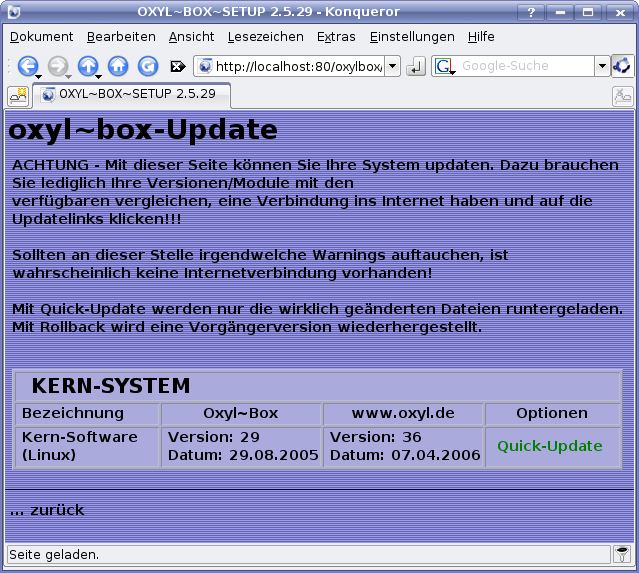Select the OXYL~BOX~SETUP 2.5.29 tab
This screenshot has width=639, height=573.
[132, 95]
